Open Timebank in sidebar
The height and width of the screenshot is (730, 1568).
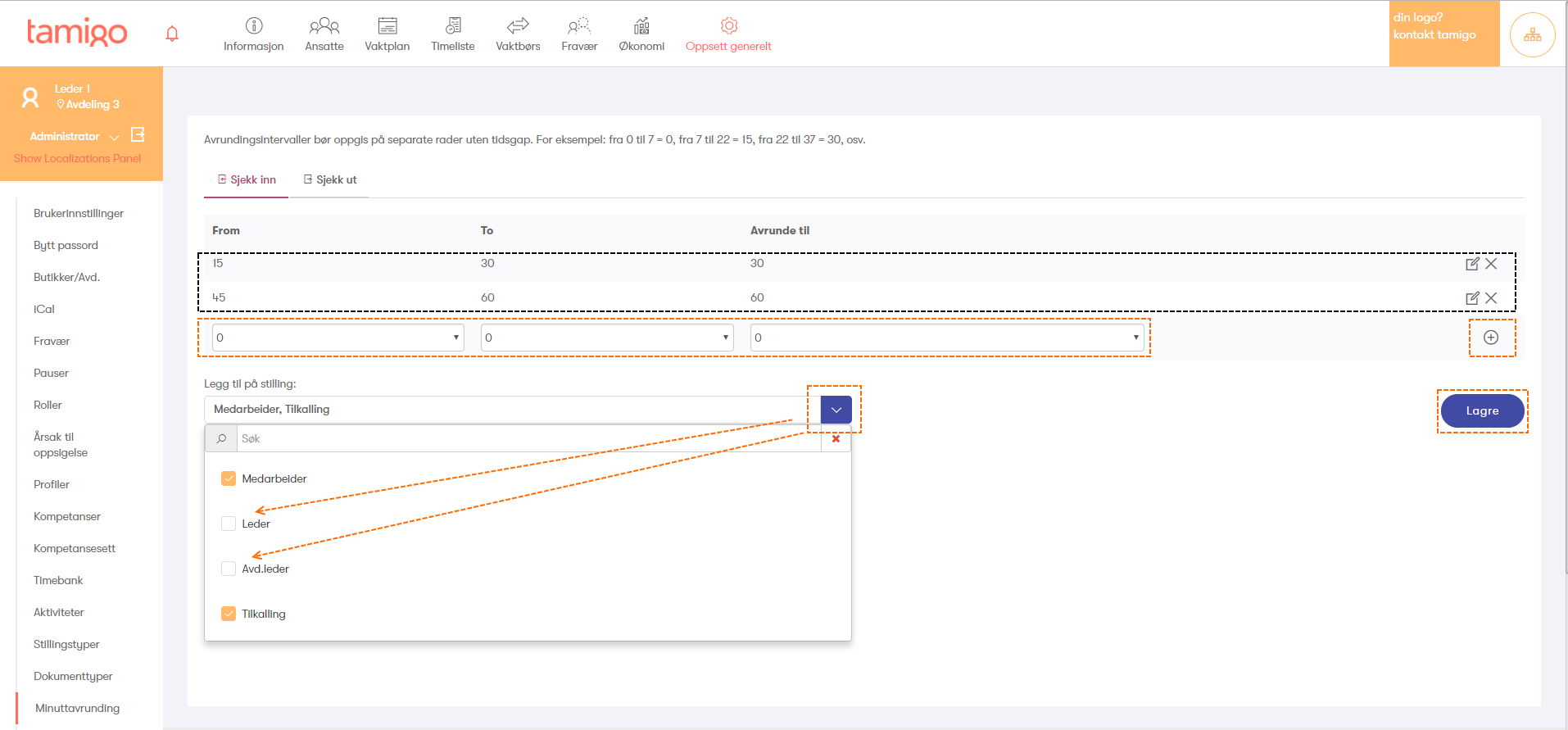point(58,580)
